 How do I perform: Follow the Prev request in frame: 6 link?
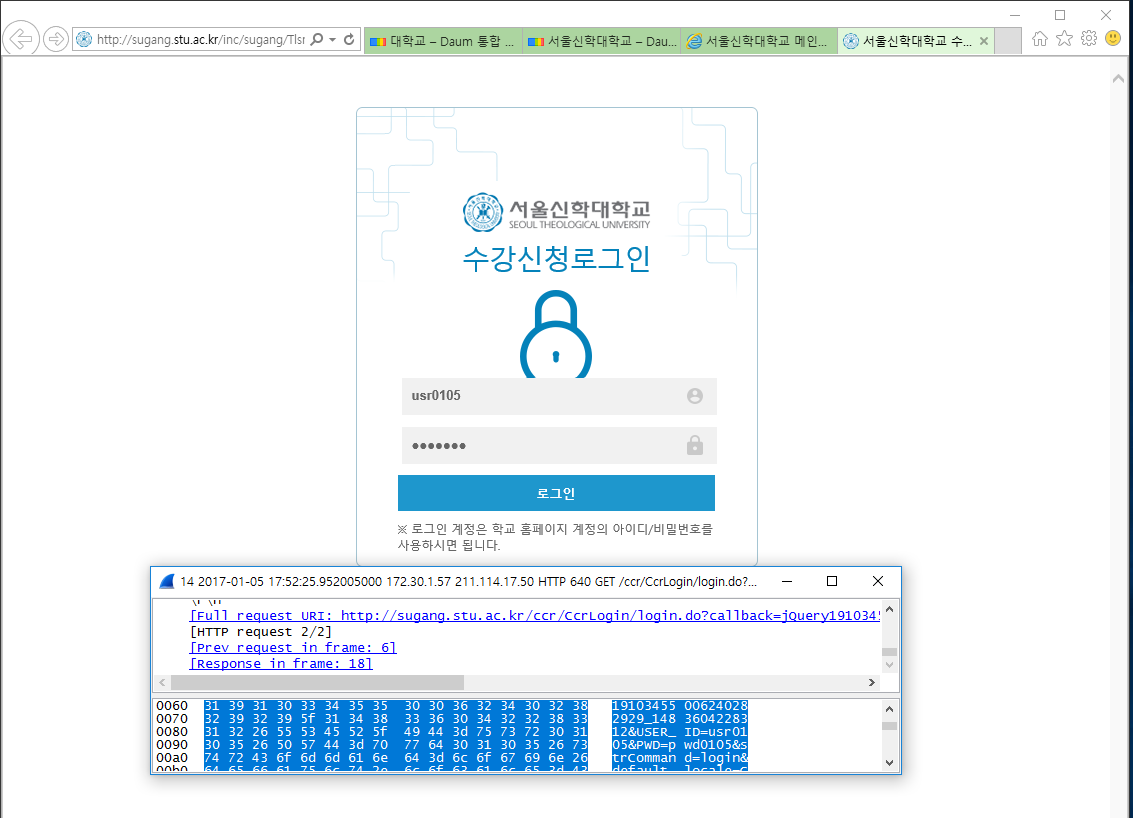[x=293, y=647]
